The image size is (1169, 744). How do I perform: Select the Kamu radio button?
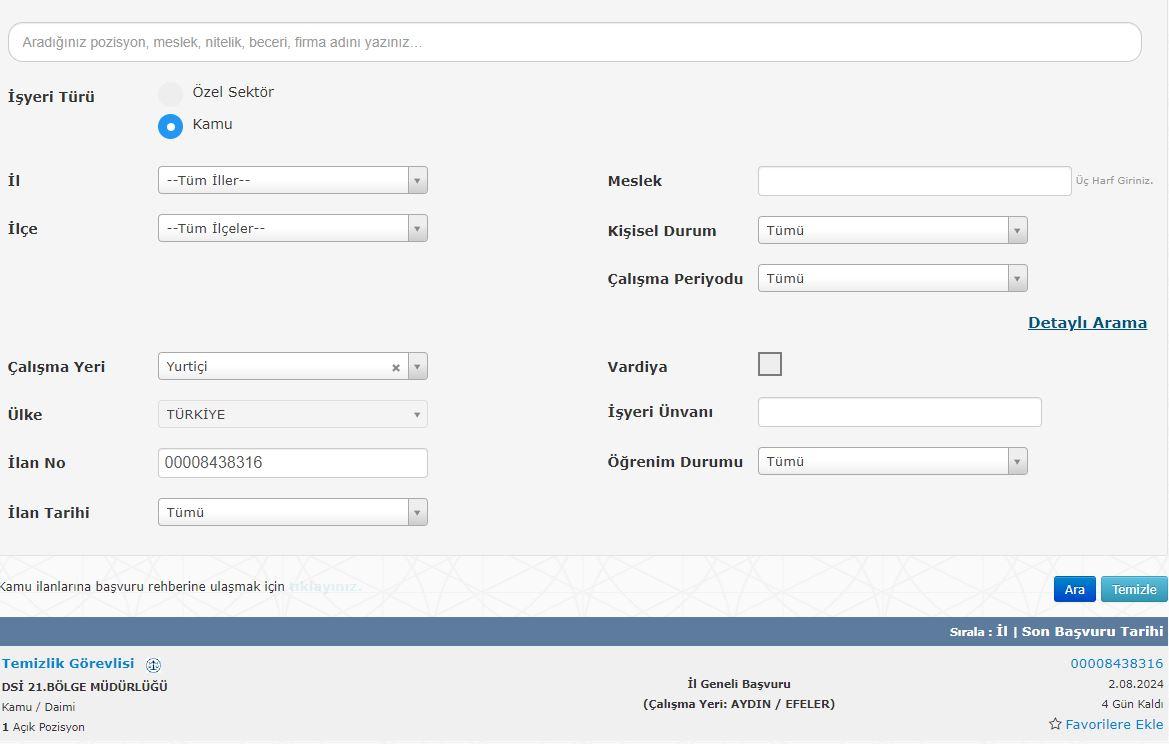pyautogui.click(x=171, y=126)
